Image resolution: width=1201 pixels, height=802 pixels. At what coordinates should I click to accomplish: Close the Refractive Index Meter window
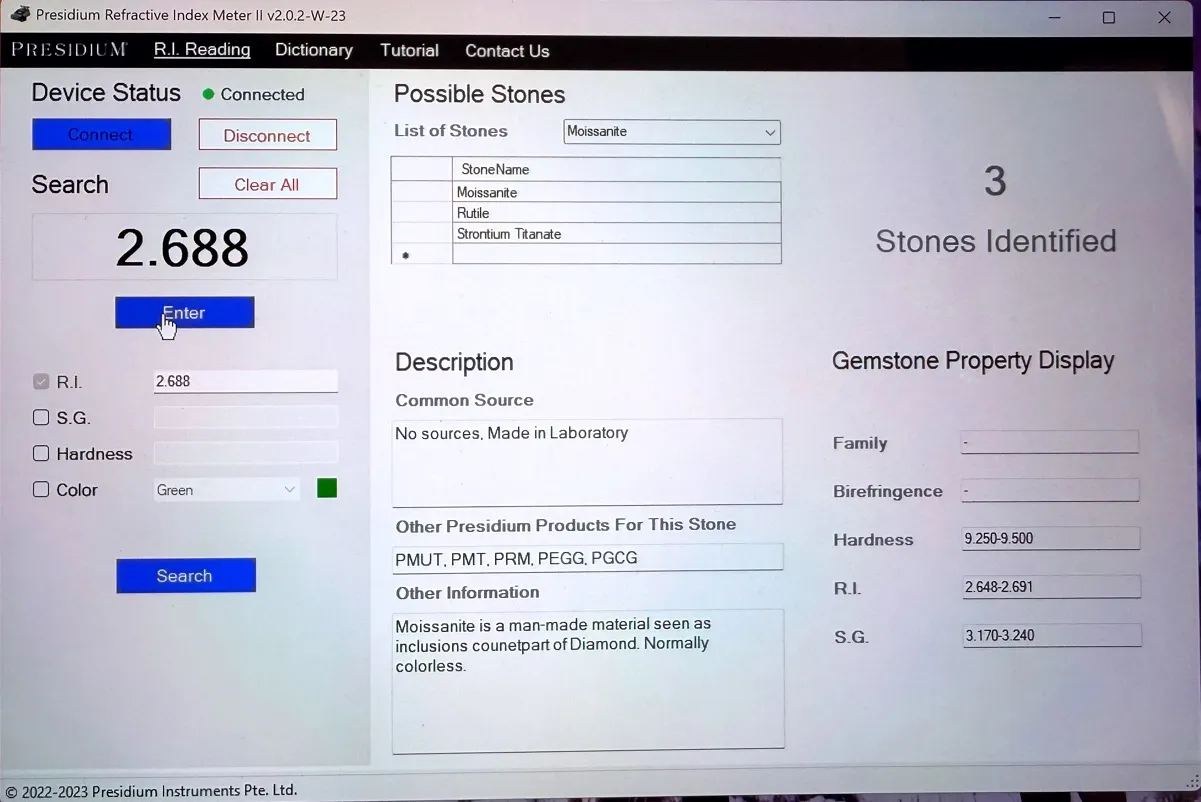coord(1164,17)
